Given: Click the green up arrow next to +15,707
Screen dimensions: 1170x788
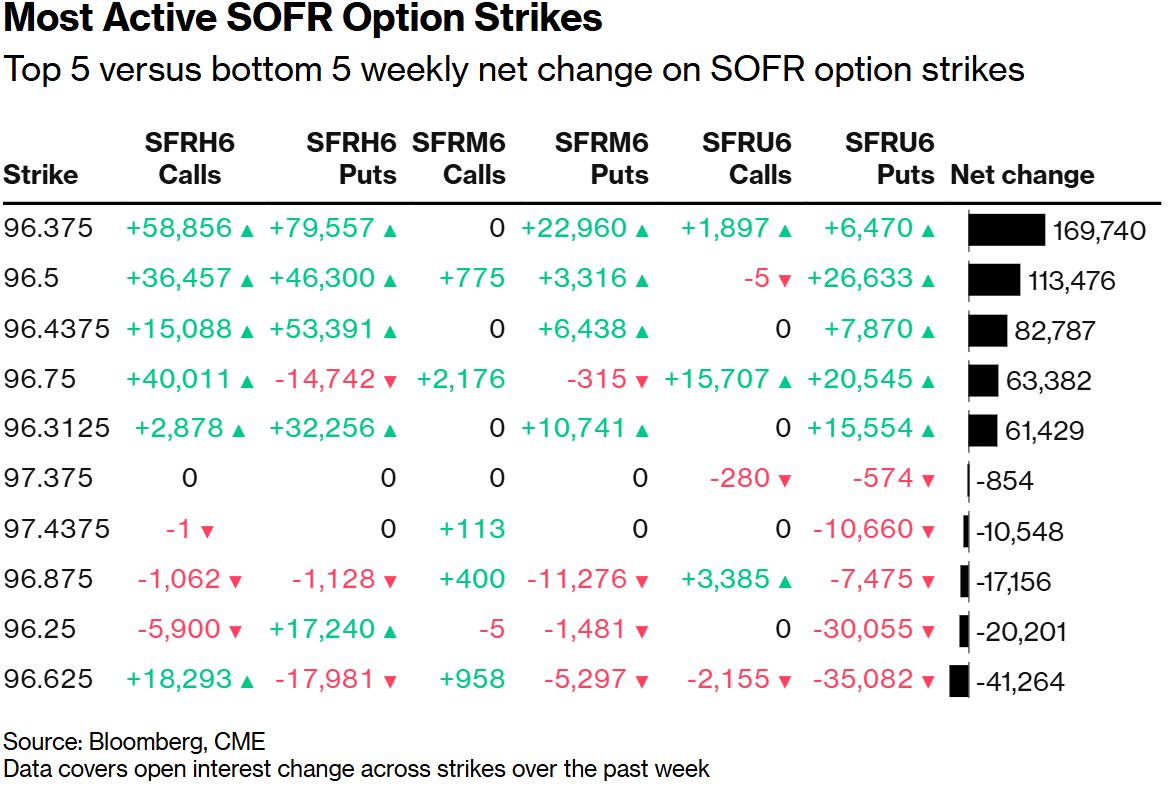Looking at the screenshot, I should [785, 381].
